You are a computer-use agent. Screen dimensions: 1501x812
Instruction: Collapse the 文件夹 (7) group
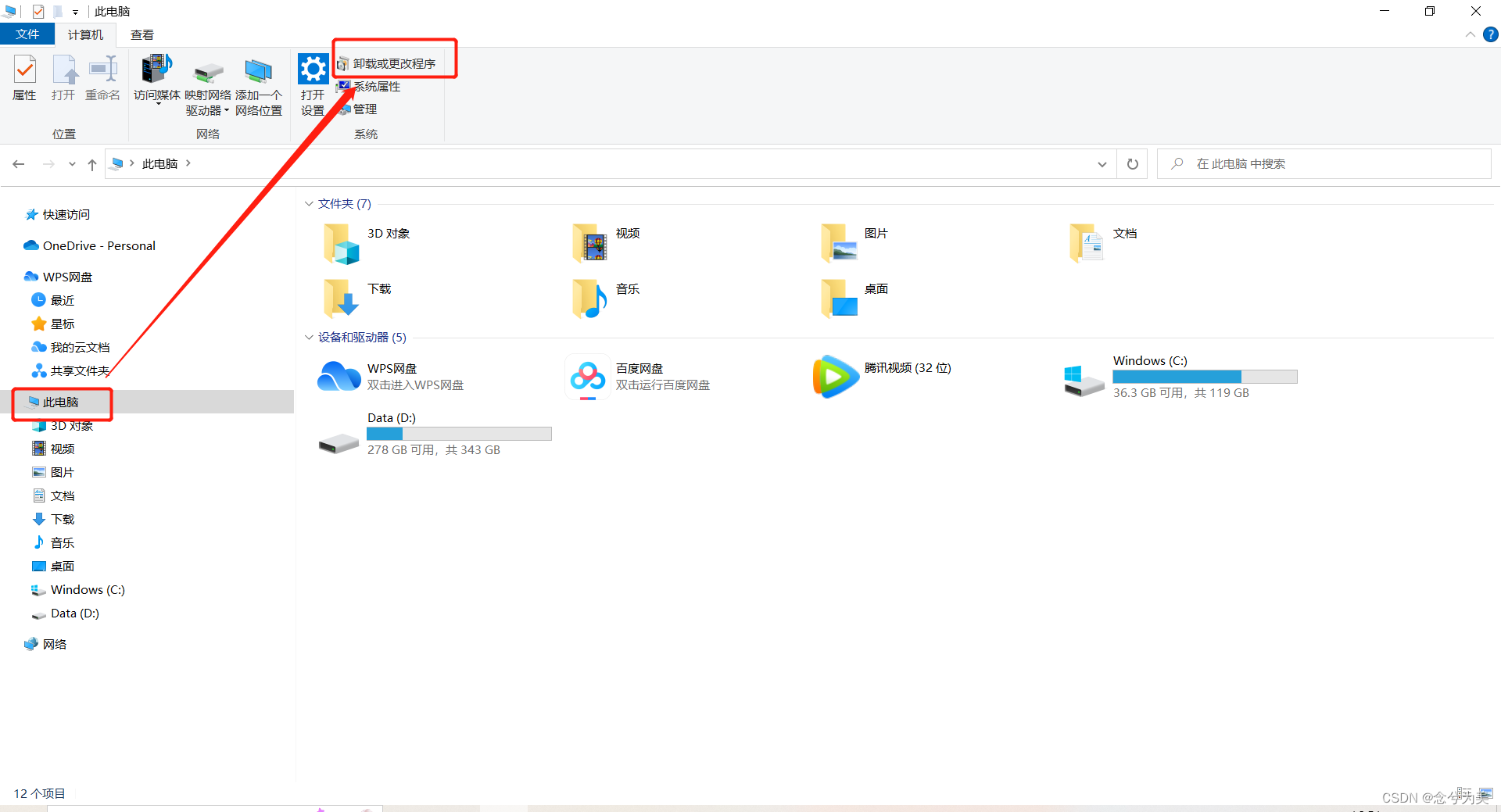pyautogui.click(x=309, y=204)
